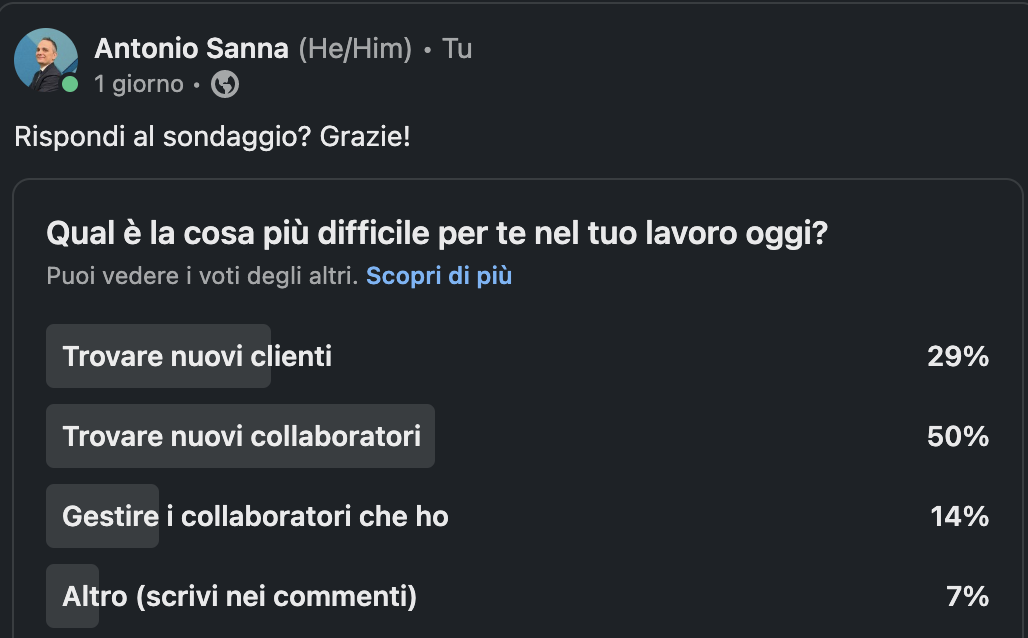
Task: Click the Tu connection label
Action: pos(457,49)
